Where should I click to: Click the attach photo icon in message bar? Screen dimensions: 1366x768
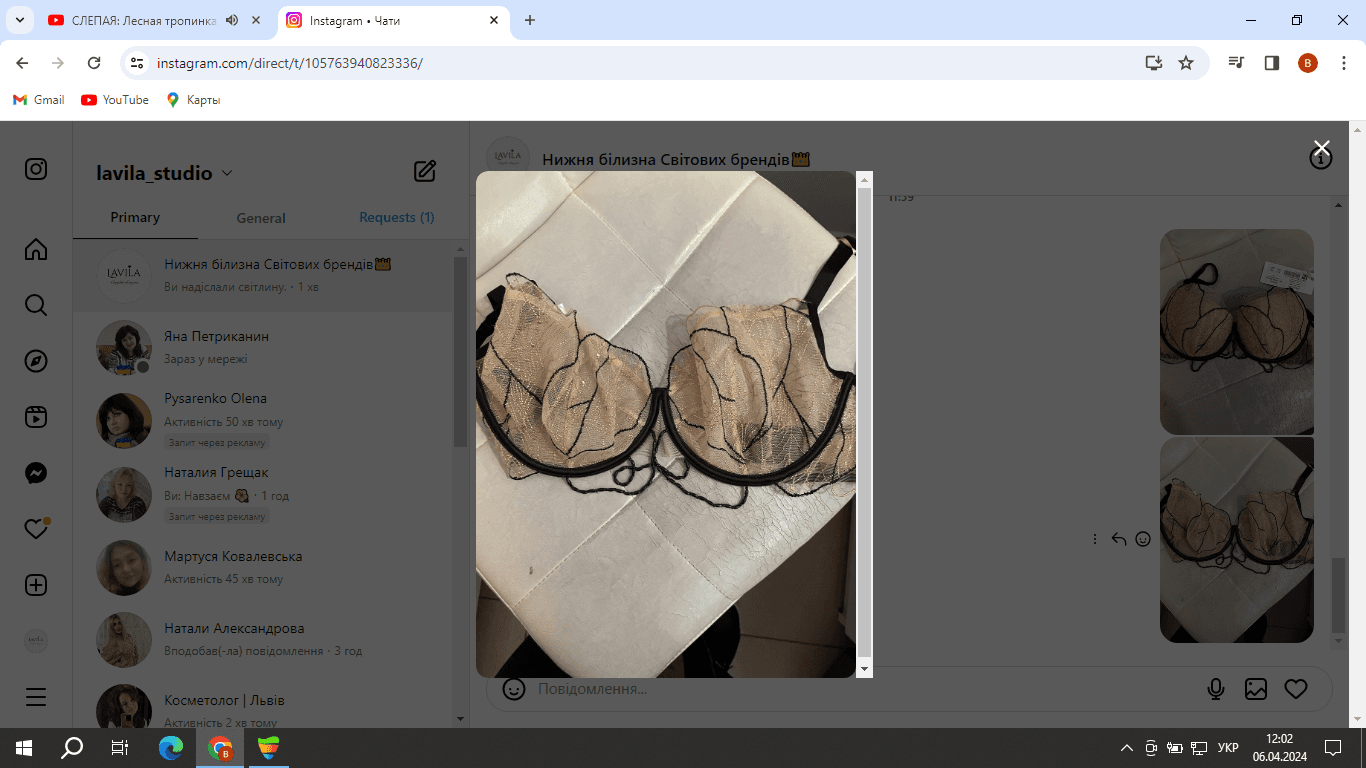point(1256,689)
